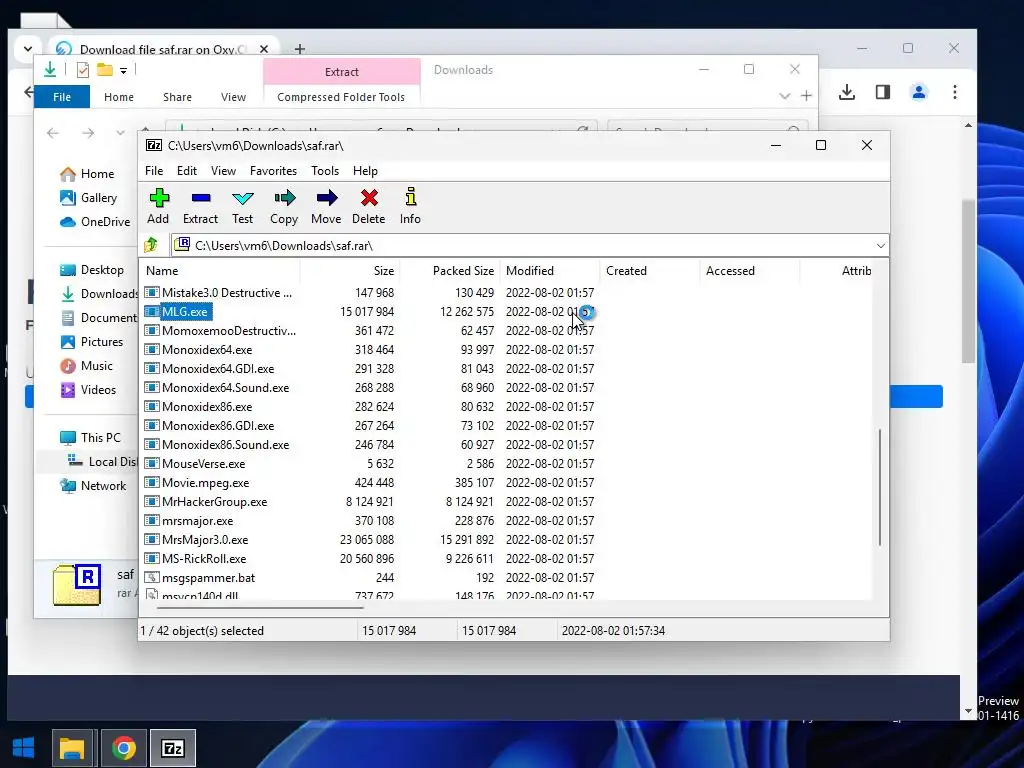Screen dimensions: 1024x768
Task: Open Network in the Explorer sidebar
Action: tap(93, 486)
